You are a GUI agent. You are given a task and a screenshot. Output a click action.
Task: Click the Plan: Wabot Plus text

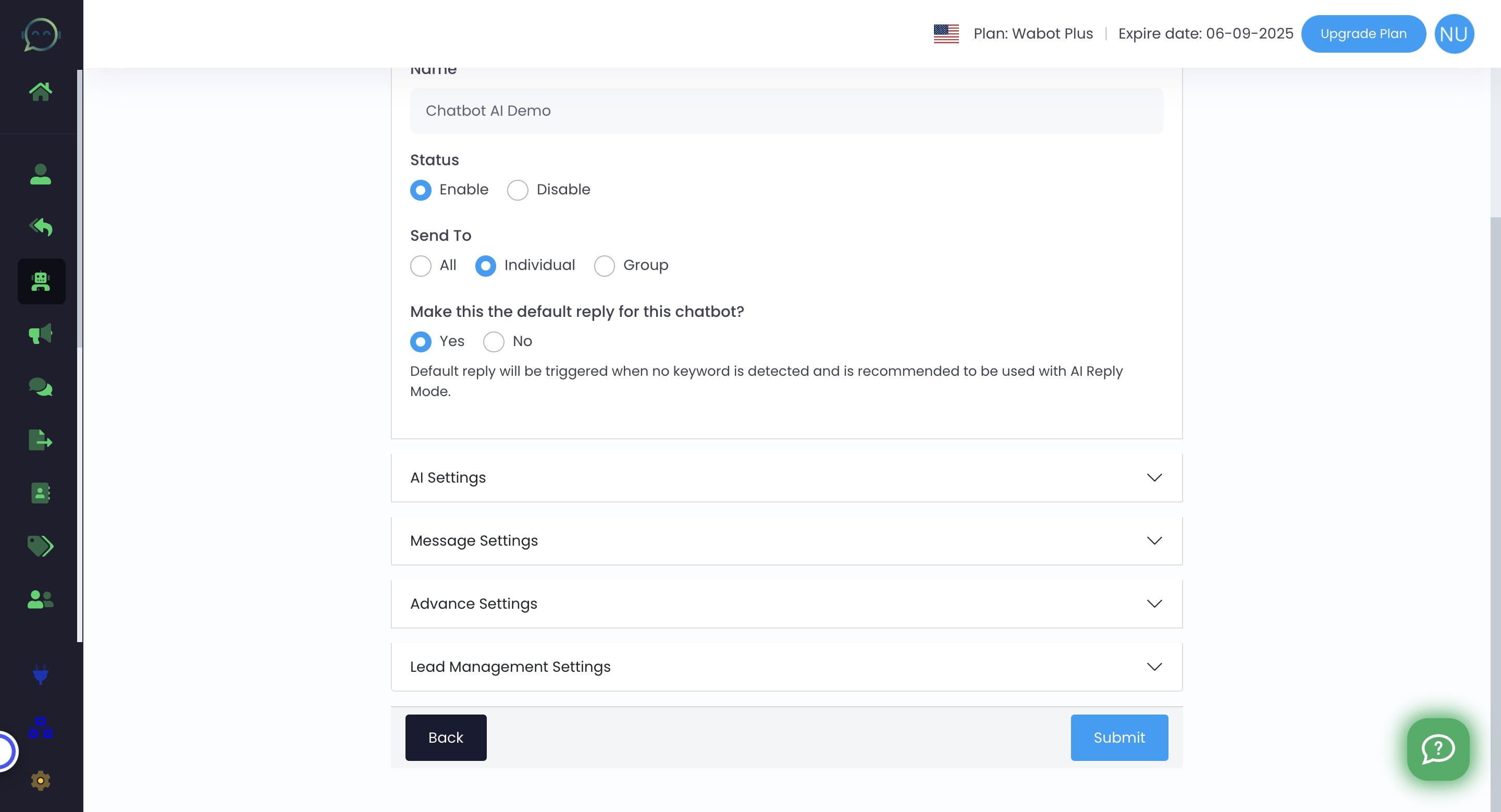click(1033, 34)
